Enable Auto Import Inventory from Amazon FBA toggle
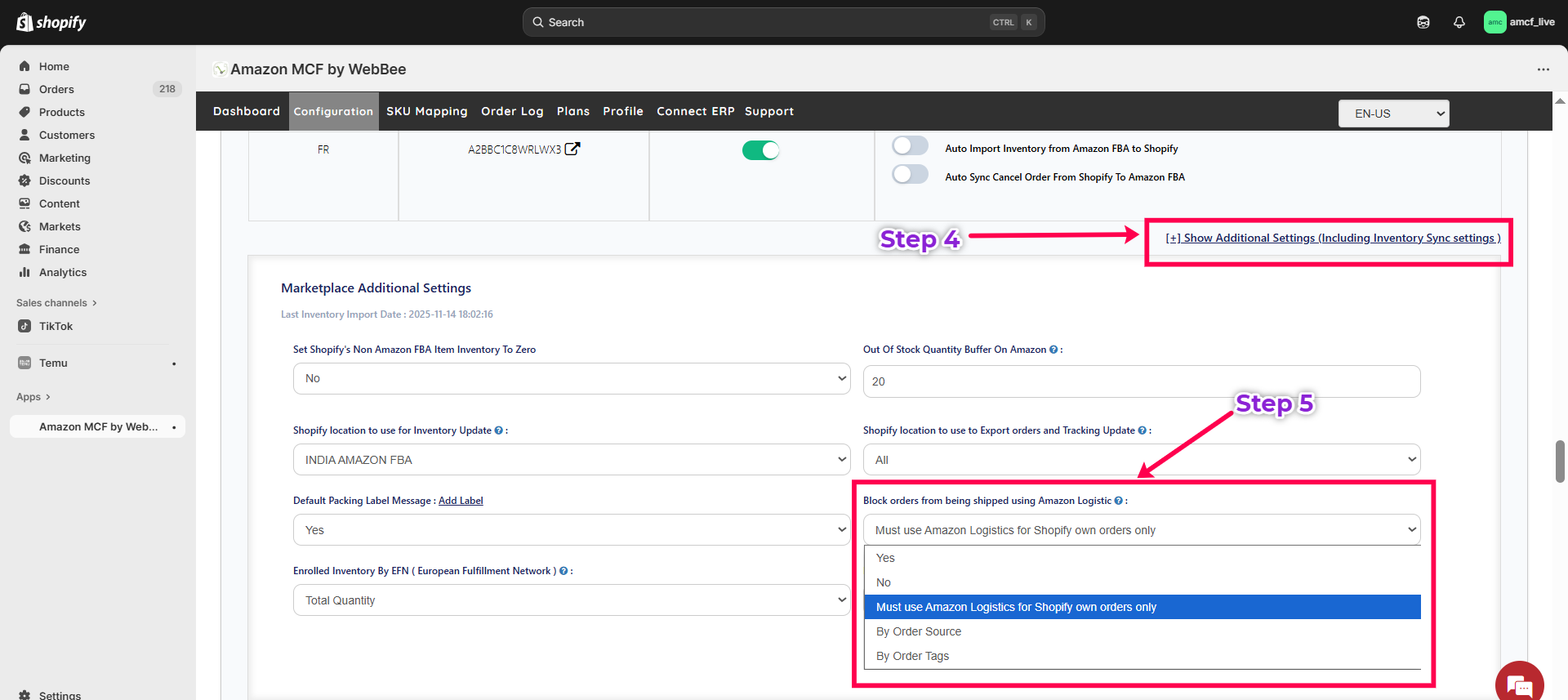Viewport: 1568px width, 700px height. [910, 146]
